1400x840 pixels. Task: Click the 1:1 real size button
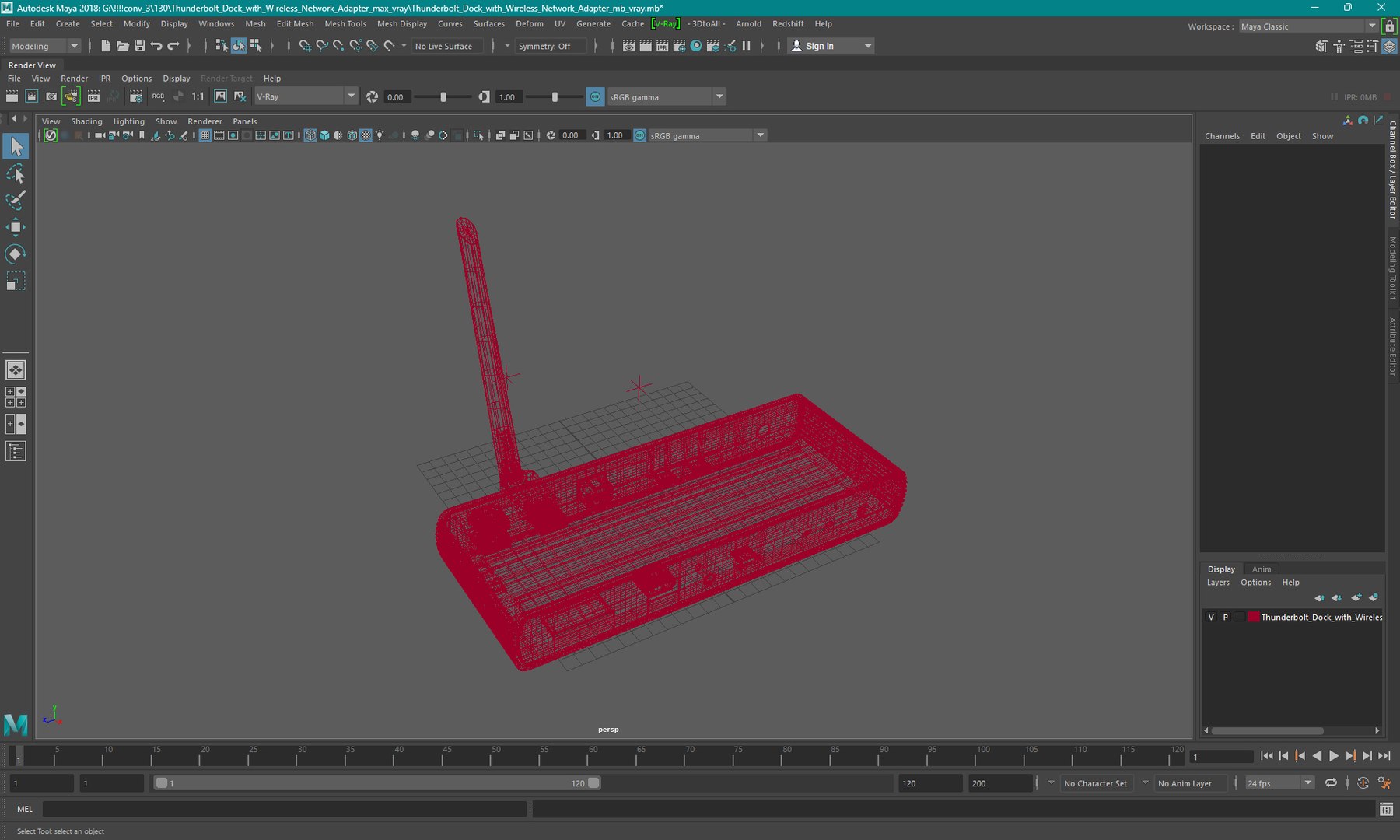(198, 96)
